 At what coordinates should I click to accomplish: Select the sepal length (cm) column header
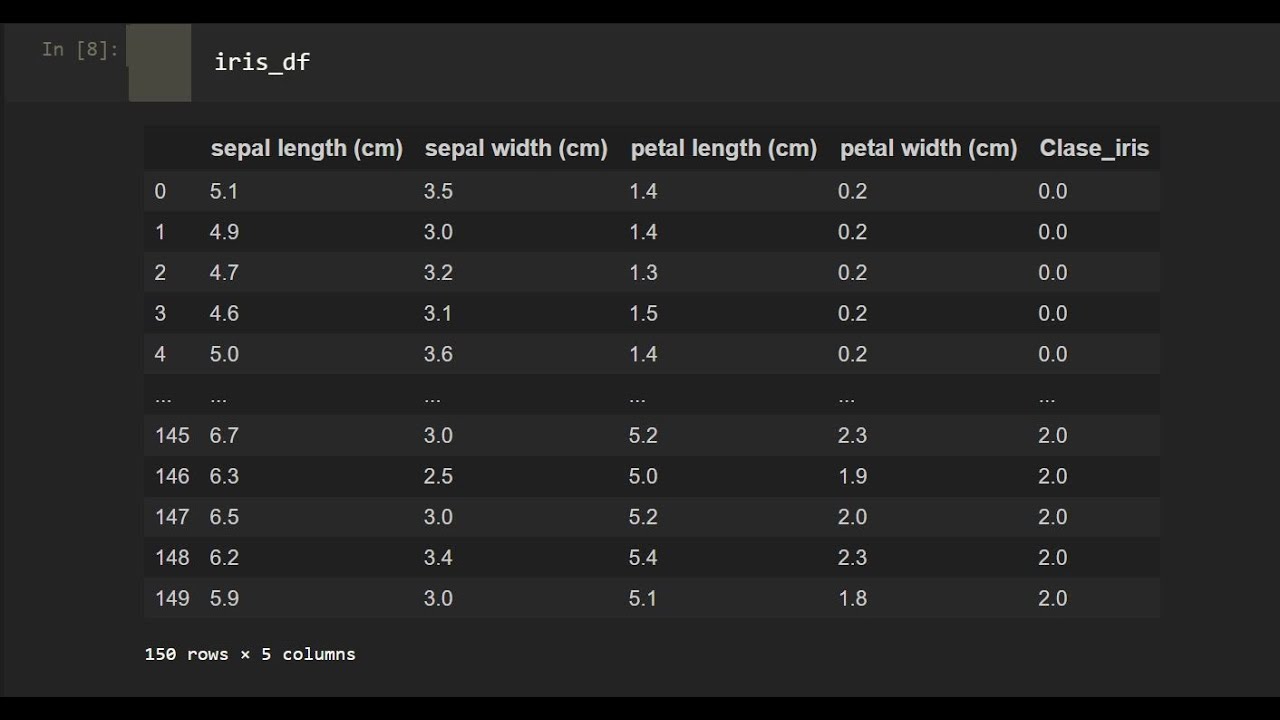point(306,149)
